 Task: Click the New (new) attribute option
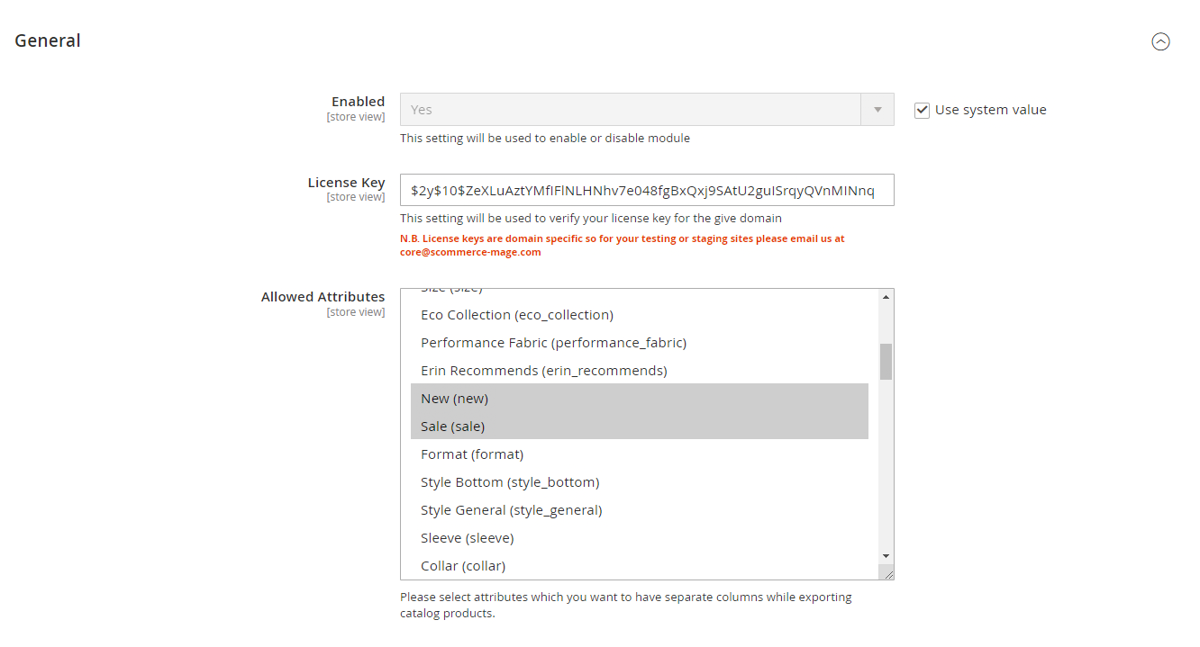(455, 398)
